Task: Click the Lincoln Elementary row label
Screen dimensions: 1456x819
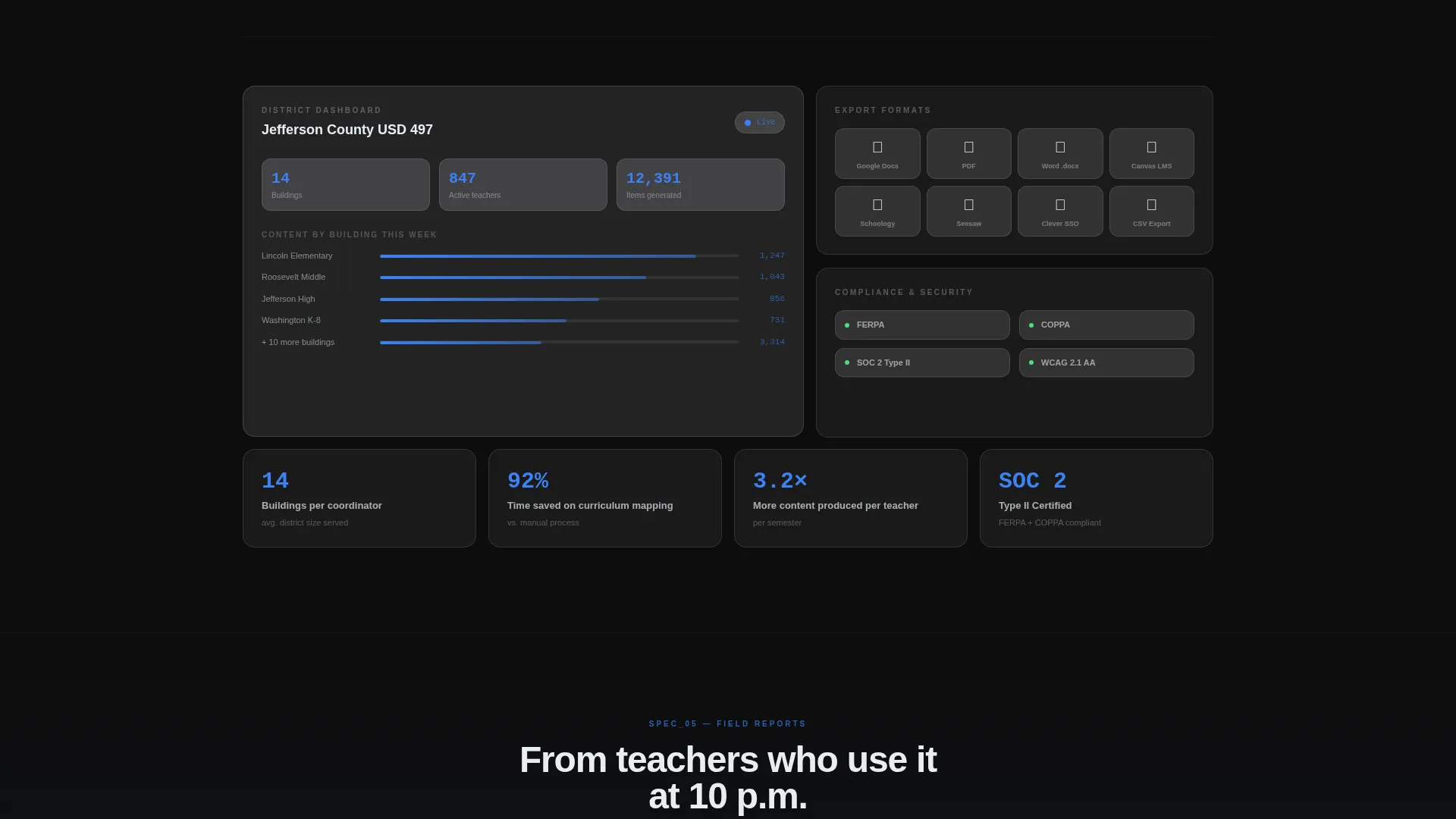Action: (297, 256)
